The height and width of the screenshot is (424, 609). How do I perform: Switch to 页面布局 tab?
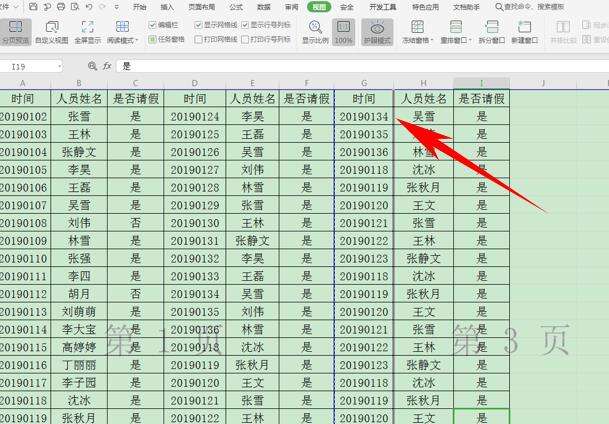[202, 7]
